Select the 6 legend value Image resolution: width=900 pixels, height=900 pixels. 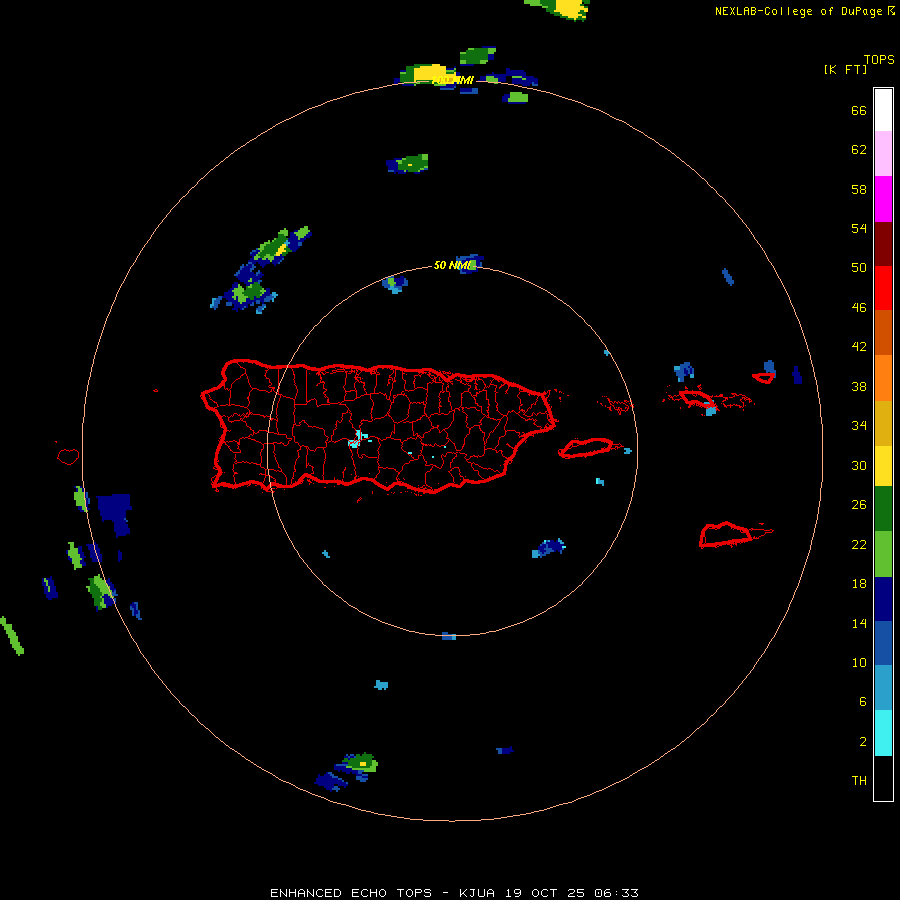[863, 701]
